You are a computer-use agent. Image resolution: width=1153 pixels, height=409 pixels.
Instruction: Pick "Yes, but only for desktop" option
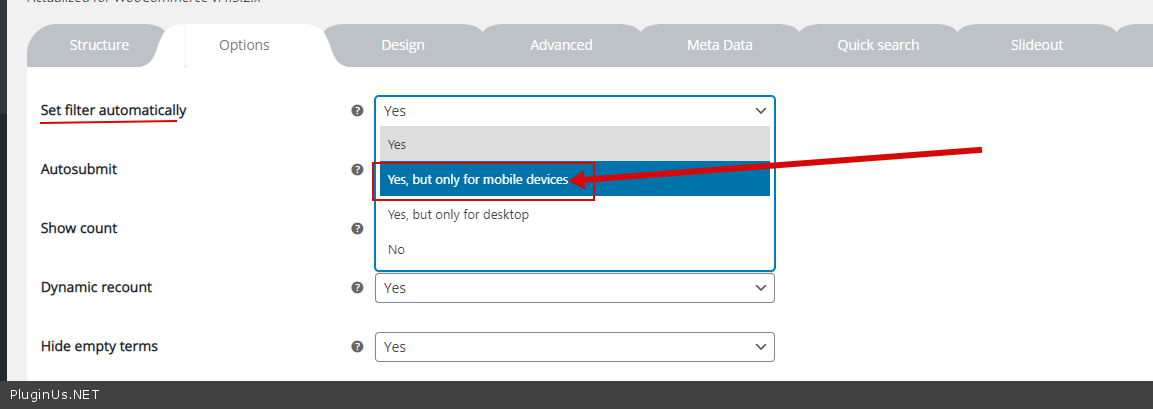574,214
